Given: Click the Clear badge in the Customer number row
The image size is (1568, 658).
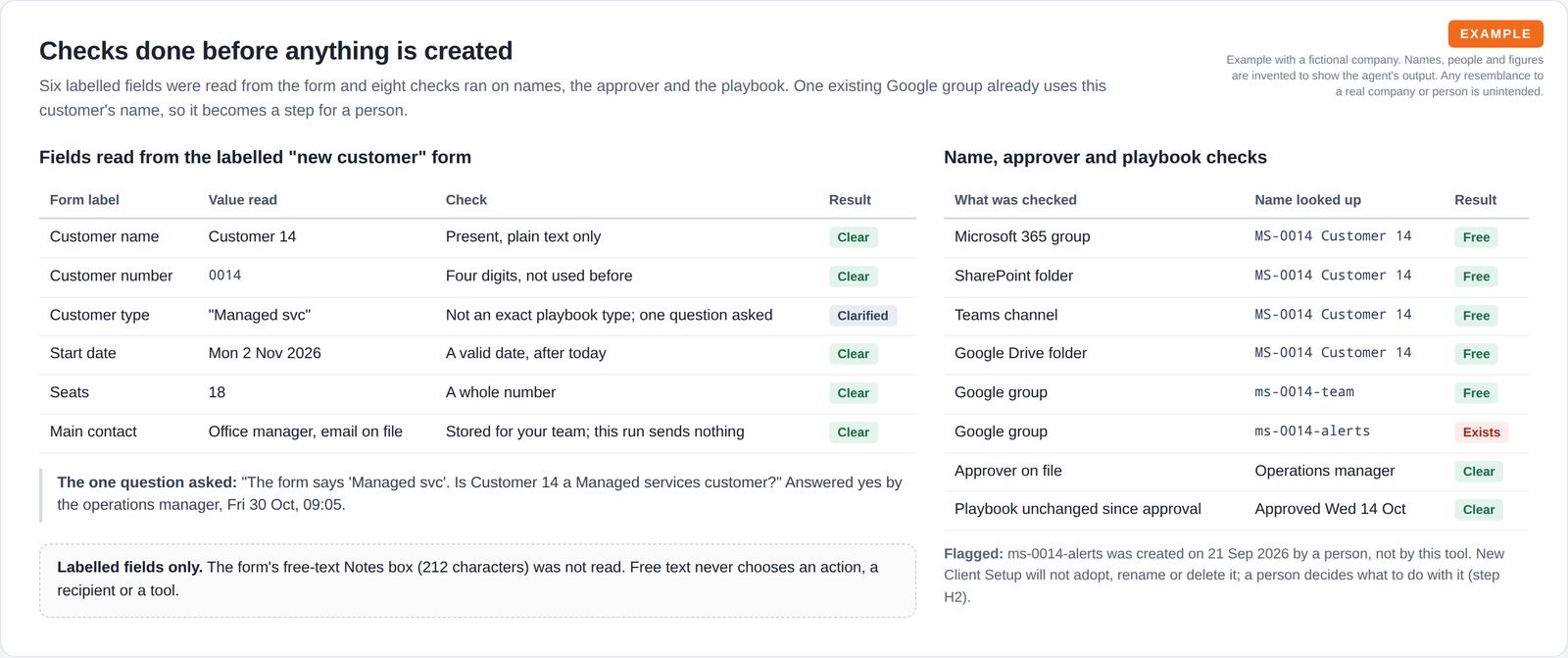Looking at the screenshot, I should click(853, 277).
